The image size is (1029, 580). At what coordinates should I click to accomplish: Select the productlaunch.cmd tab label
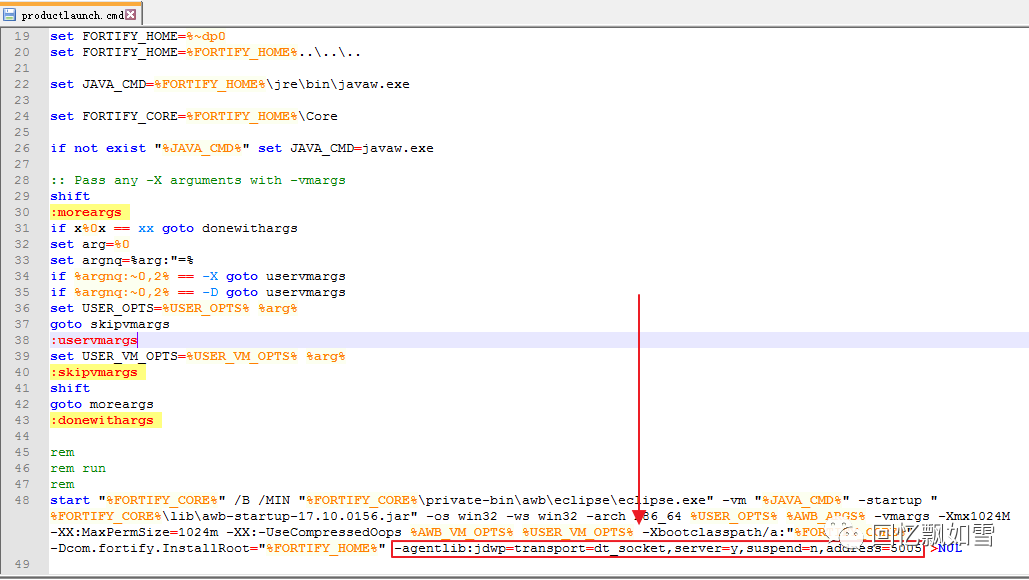(72, 15)
